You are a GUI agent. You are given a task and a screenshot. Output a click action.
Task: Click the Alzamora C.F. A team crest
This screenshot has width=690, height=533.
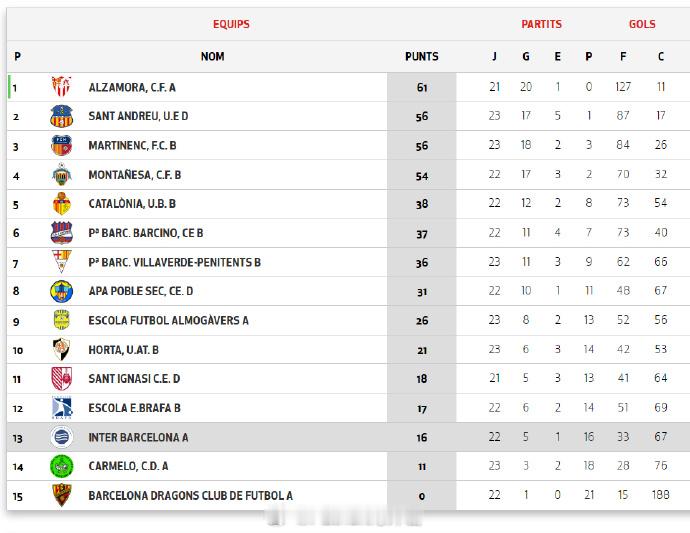point(61,87)
